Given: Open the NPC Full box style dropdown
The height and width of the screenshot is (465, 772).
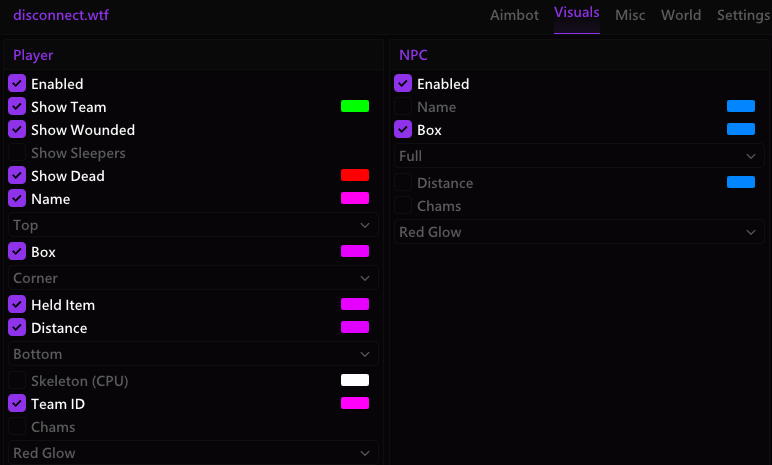Looking at the screenshot, I should [579, 156].
